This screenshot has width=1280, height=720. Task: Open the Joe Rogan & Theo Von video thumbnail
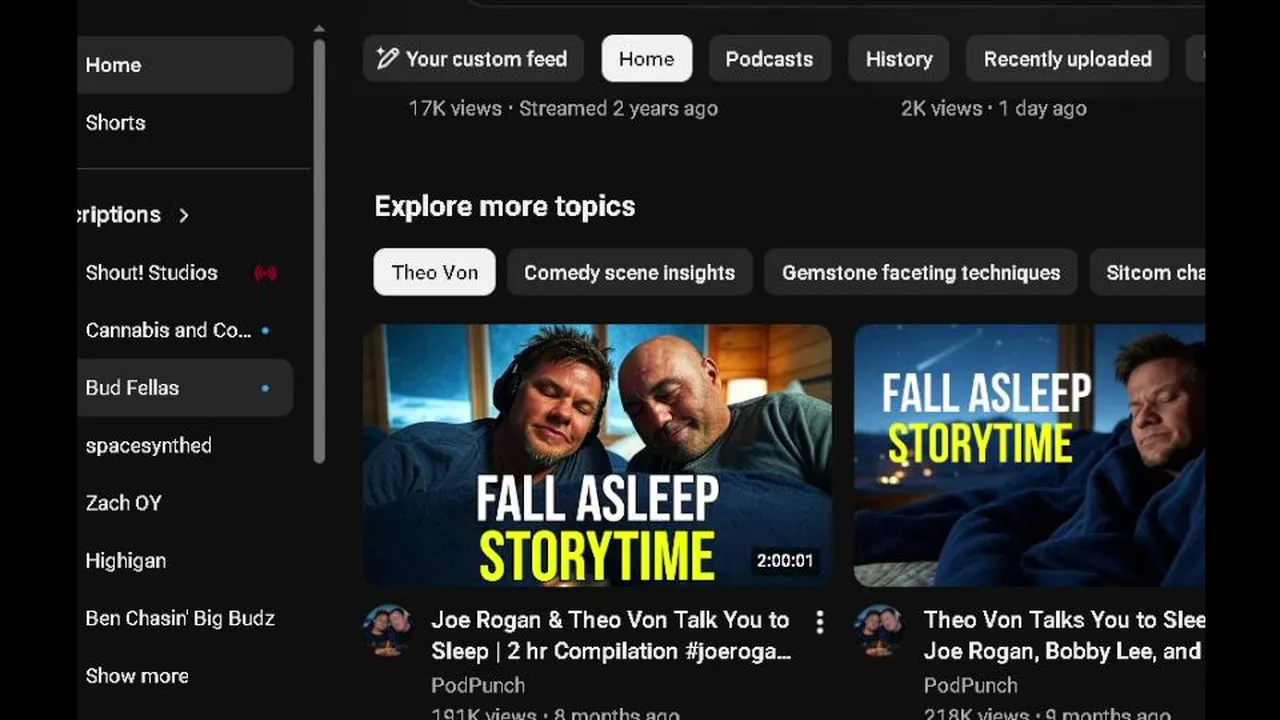[597, 455]
